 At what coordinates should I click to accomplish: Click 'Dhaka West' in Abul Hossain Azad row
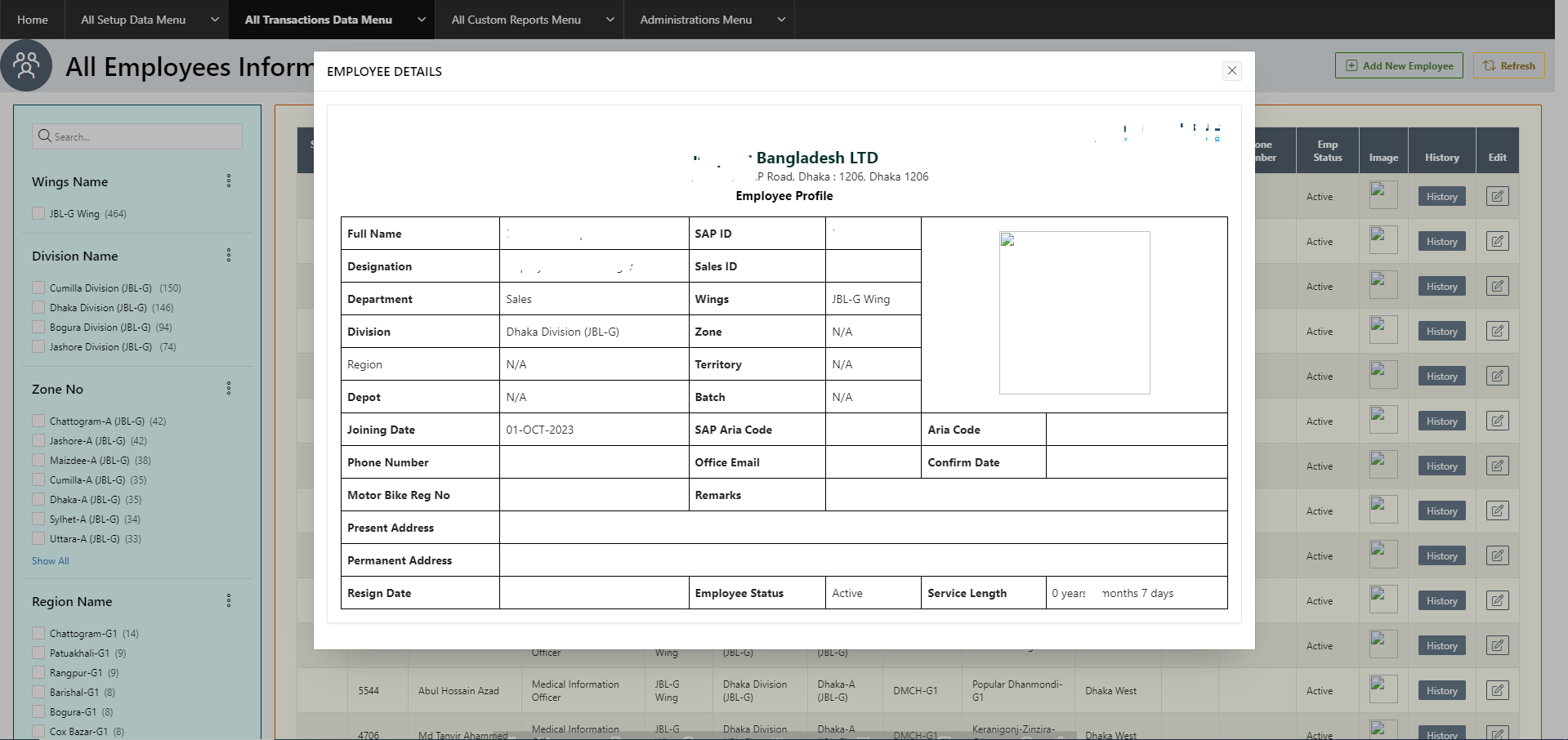tap(1111, 690)
